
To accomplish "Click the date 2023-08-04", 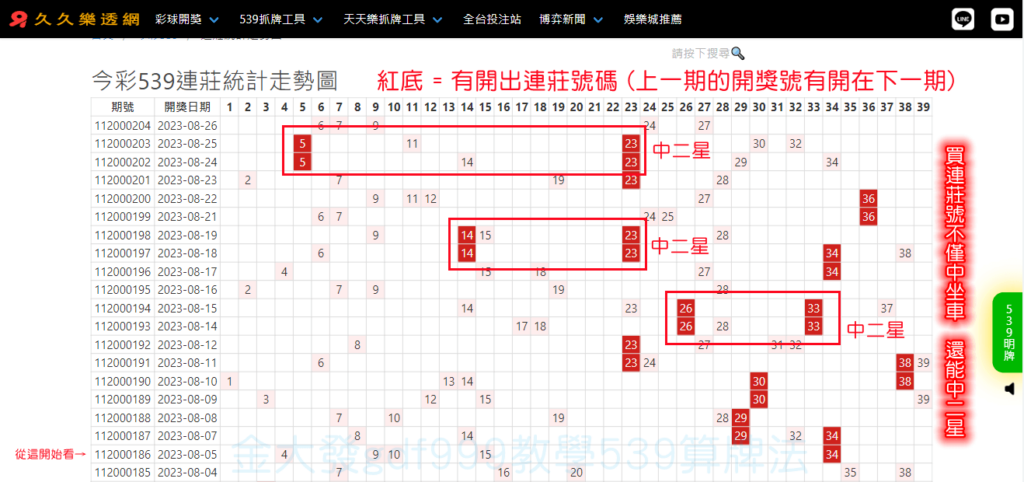I will (x=187, y=472).
